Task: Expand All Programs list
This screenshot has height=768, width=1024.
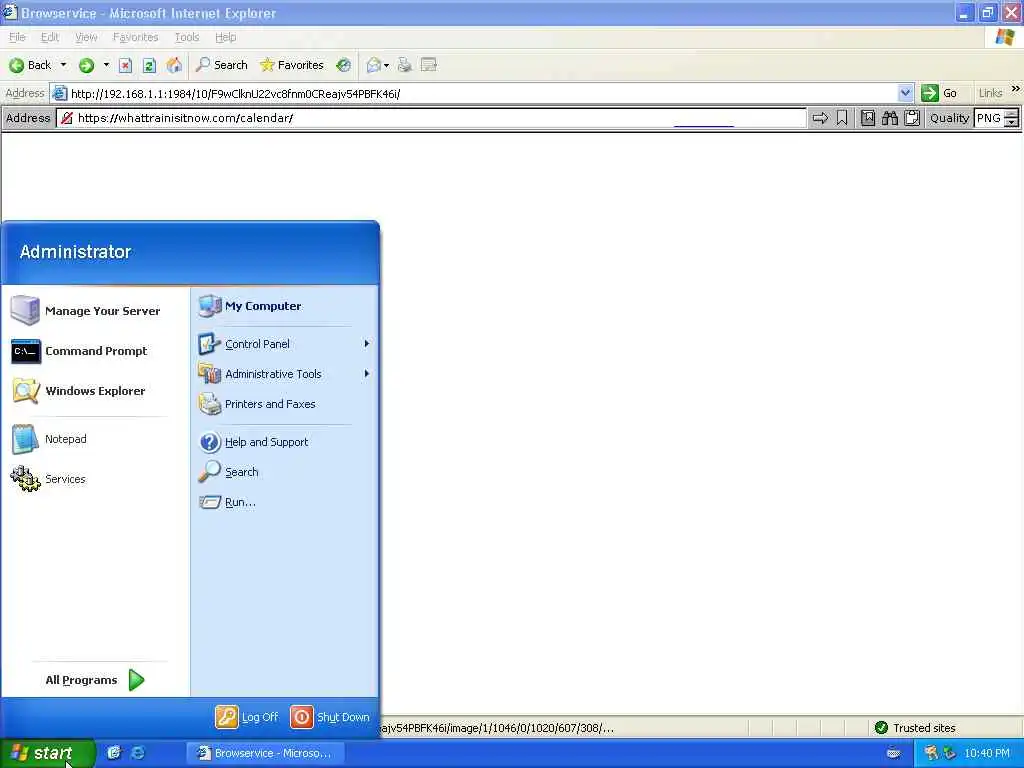Action: coord(95,680)
